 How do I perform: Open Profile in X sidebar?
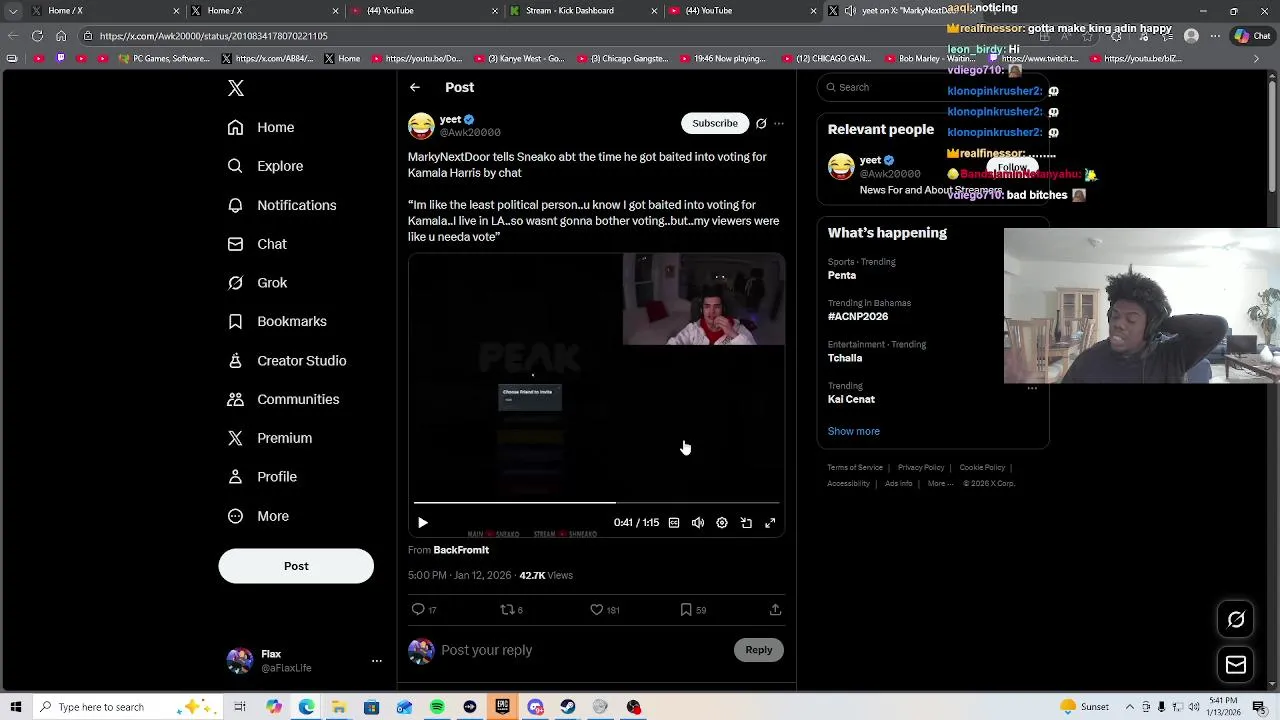pos(262,477)
